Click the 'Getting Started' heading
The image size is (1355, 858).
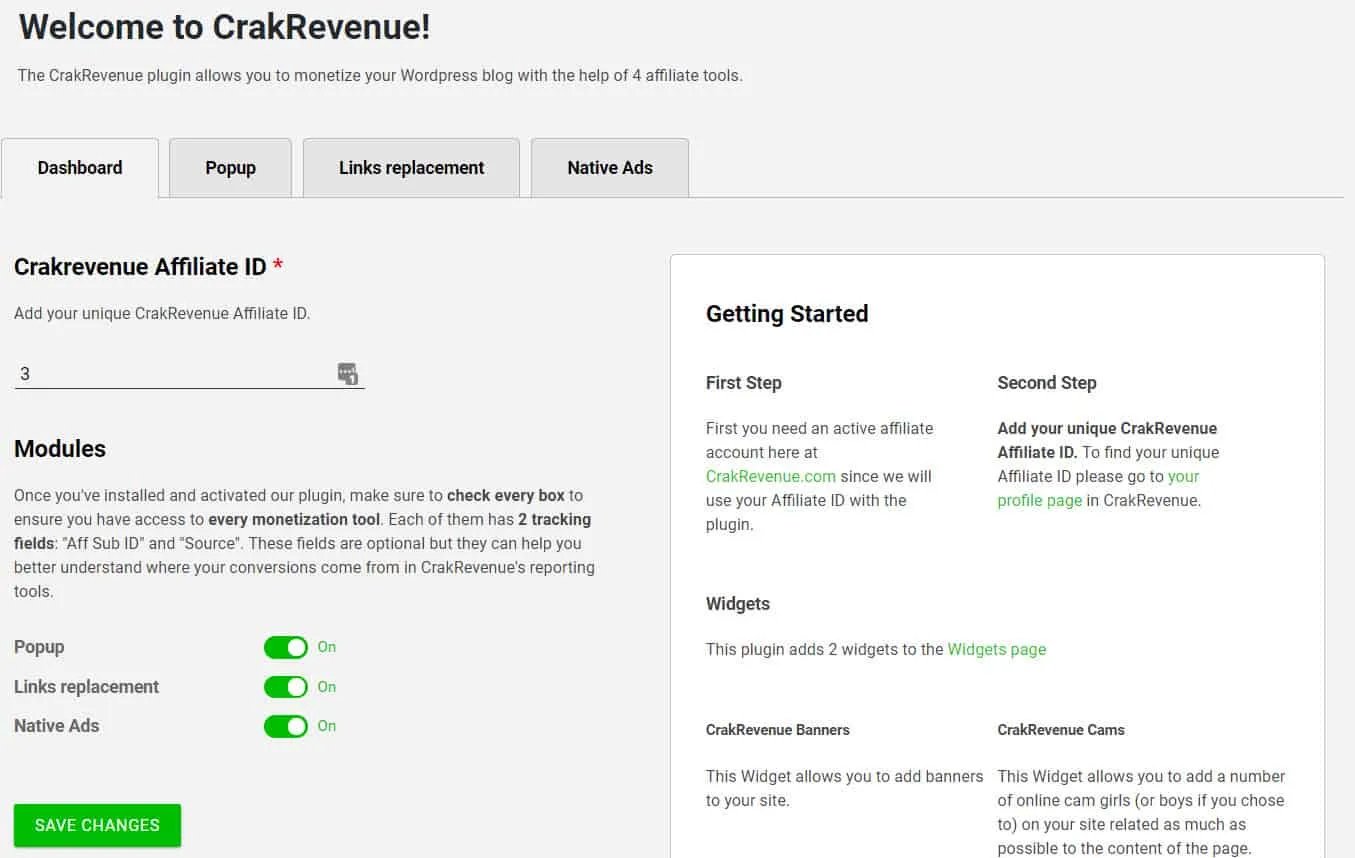point(786,313)
